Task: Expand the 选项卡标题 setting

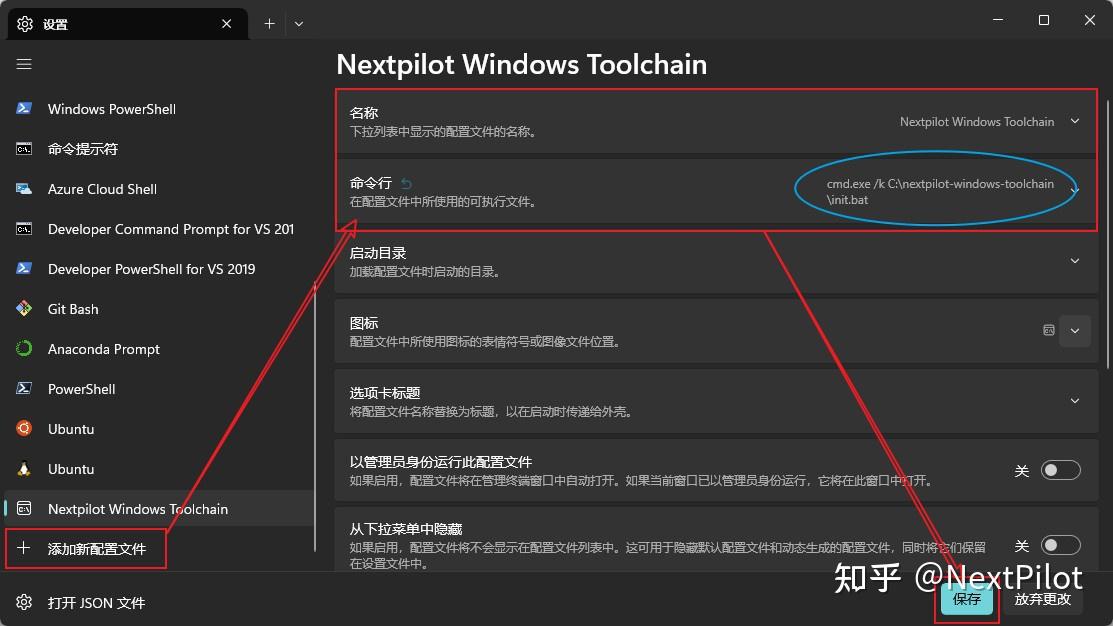Action: (1075, 400)
